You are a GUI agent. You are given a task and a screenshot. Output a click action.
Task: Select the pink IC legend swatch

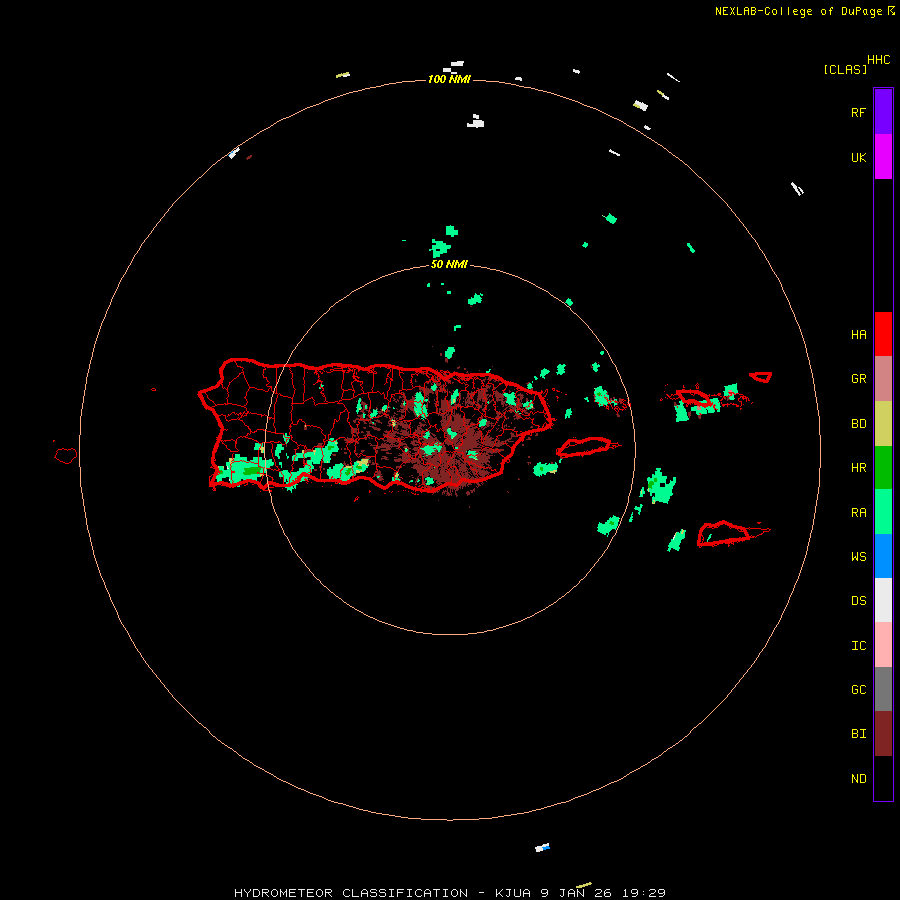(x=883, y=645)
